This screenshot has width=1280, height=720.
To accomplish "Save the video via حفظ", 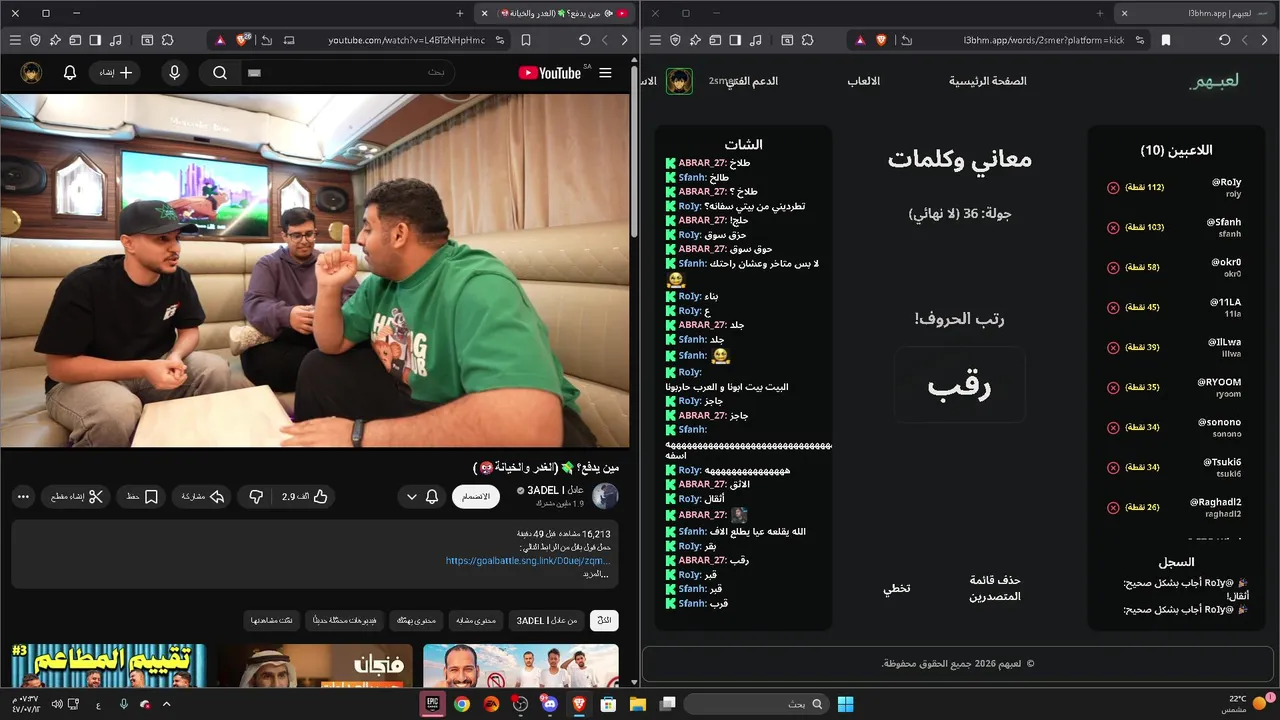I will coord(142,497).
